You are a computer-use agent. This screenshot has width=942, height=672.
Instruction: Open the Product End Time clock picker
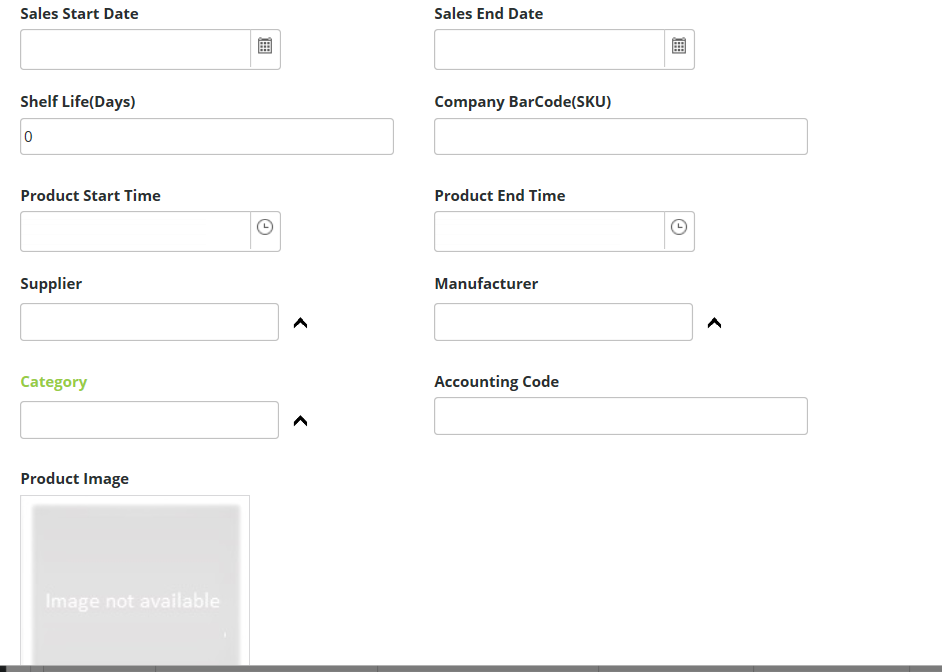point(679,228)
